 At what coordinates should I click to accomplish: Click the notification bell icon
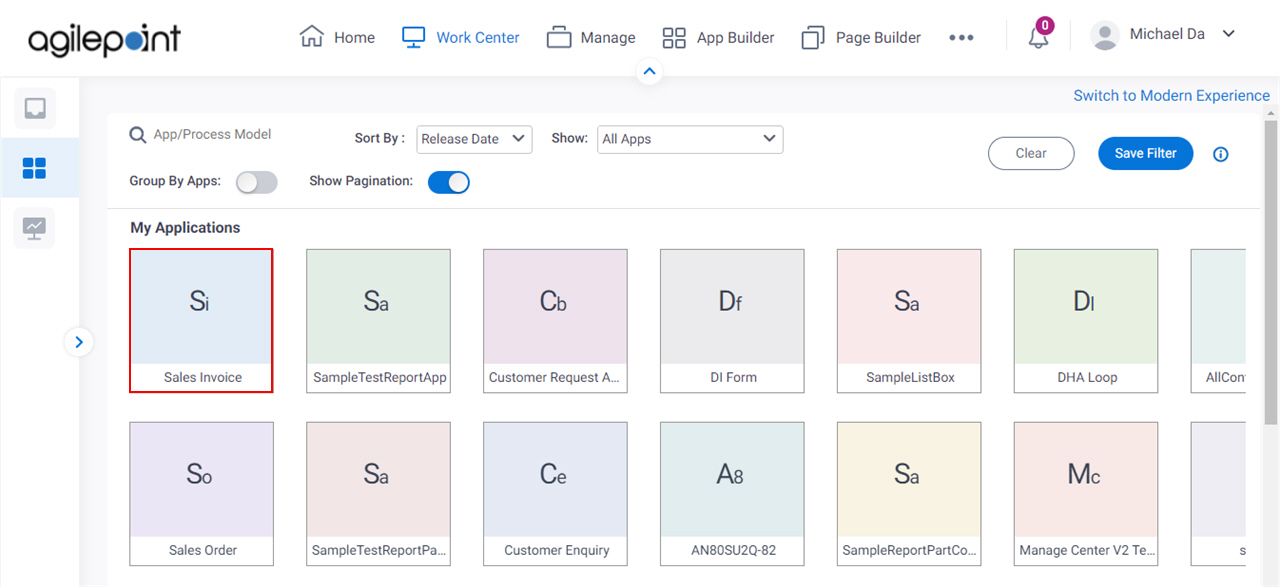pyautogui.click(x=1039, y=37)
